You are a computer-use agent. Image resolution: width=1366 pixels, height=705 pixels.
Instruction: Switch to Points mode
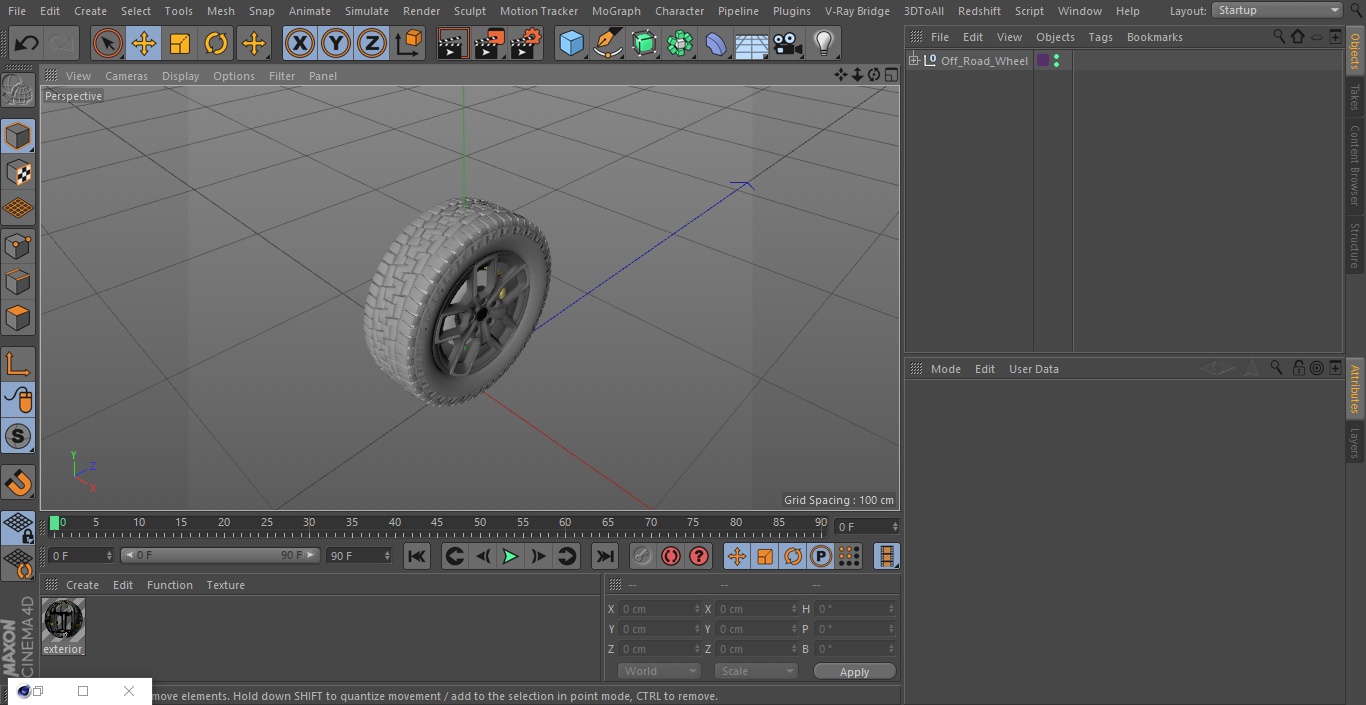18,245
